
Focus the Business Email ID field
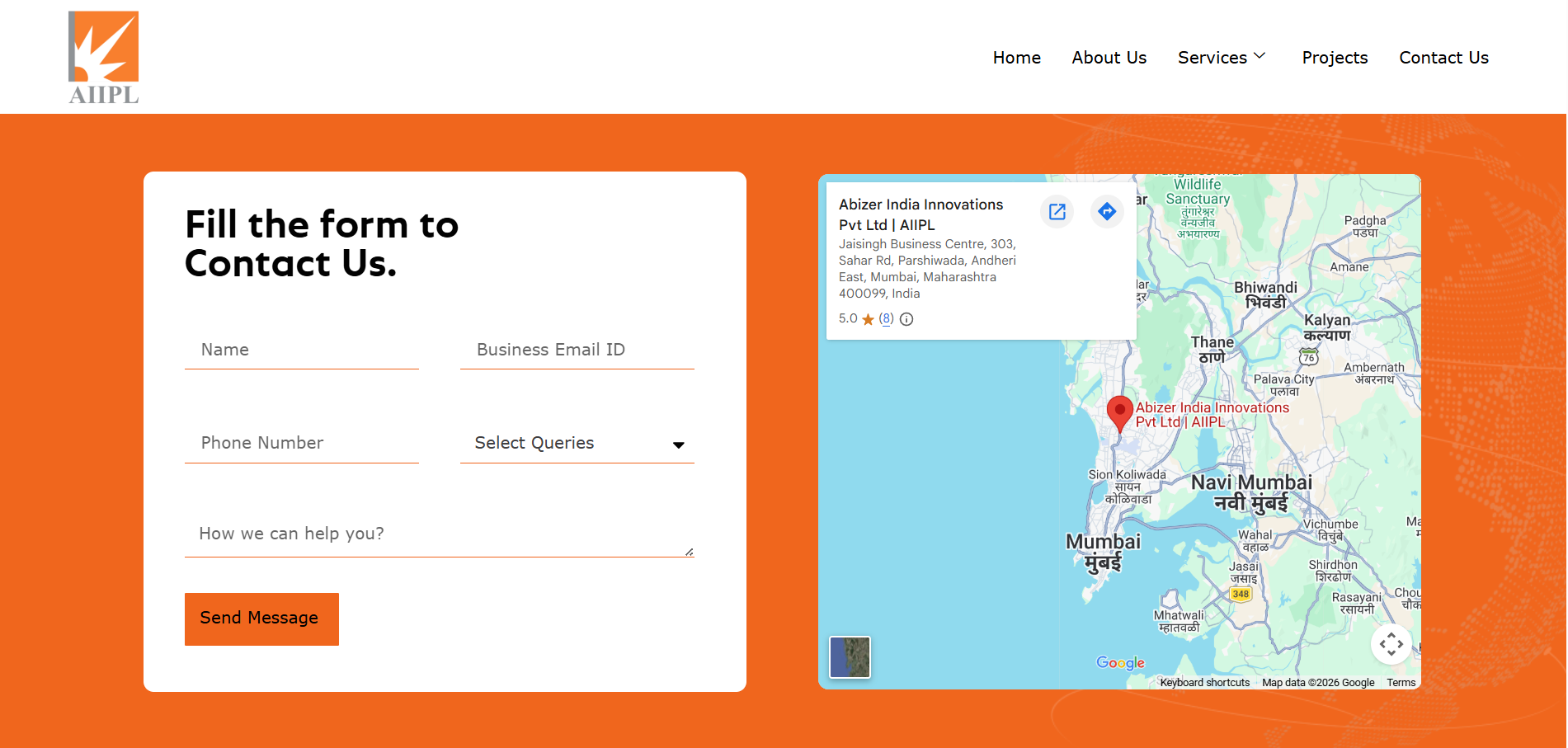click(577, 350)
